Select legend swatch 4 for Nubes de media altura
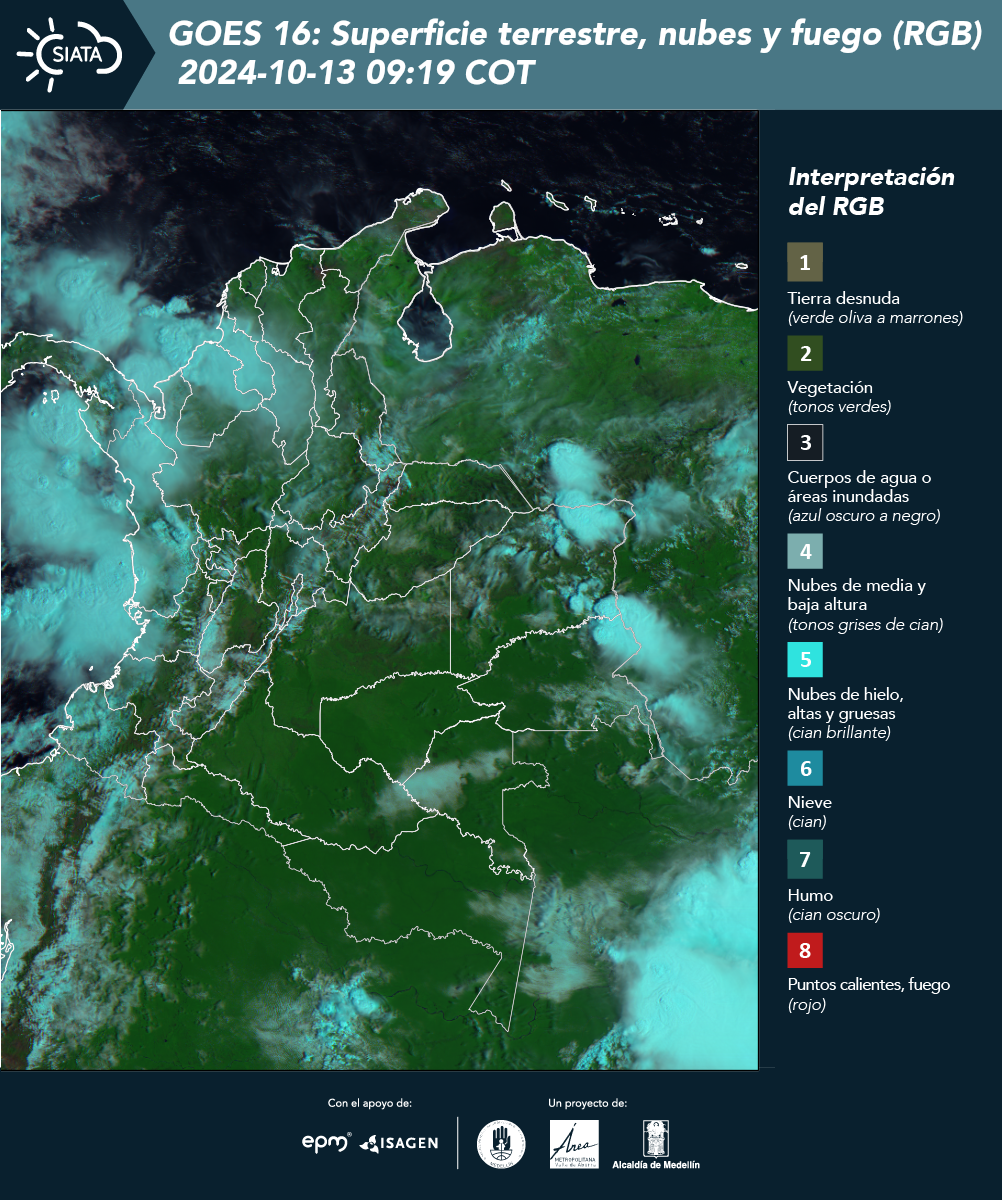 click(x=805, y=550)
